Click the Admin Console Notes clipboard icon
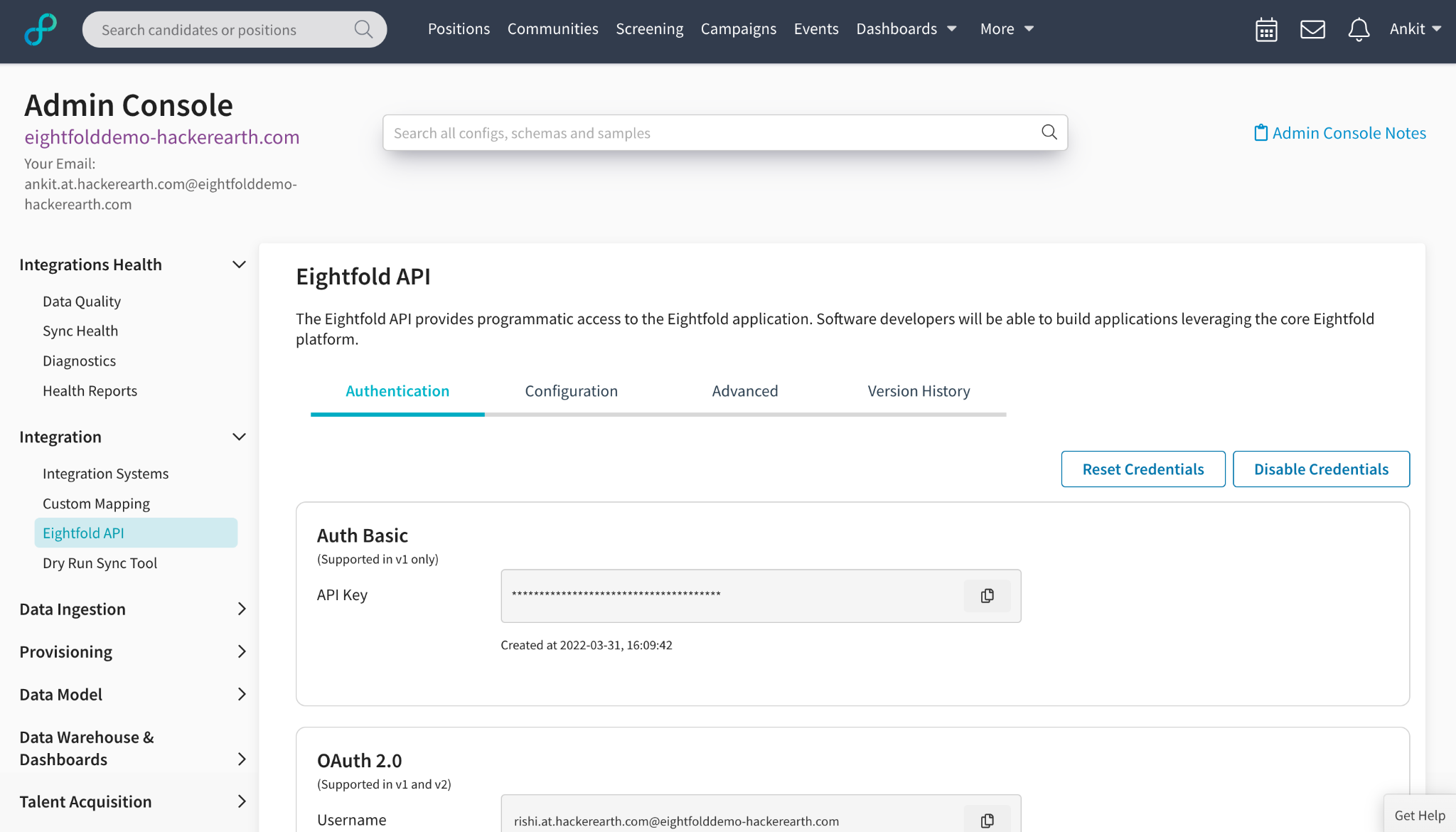 (x=1260, y=133)
